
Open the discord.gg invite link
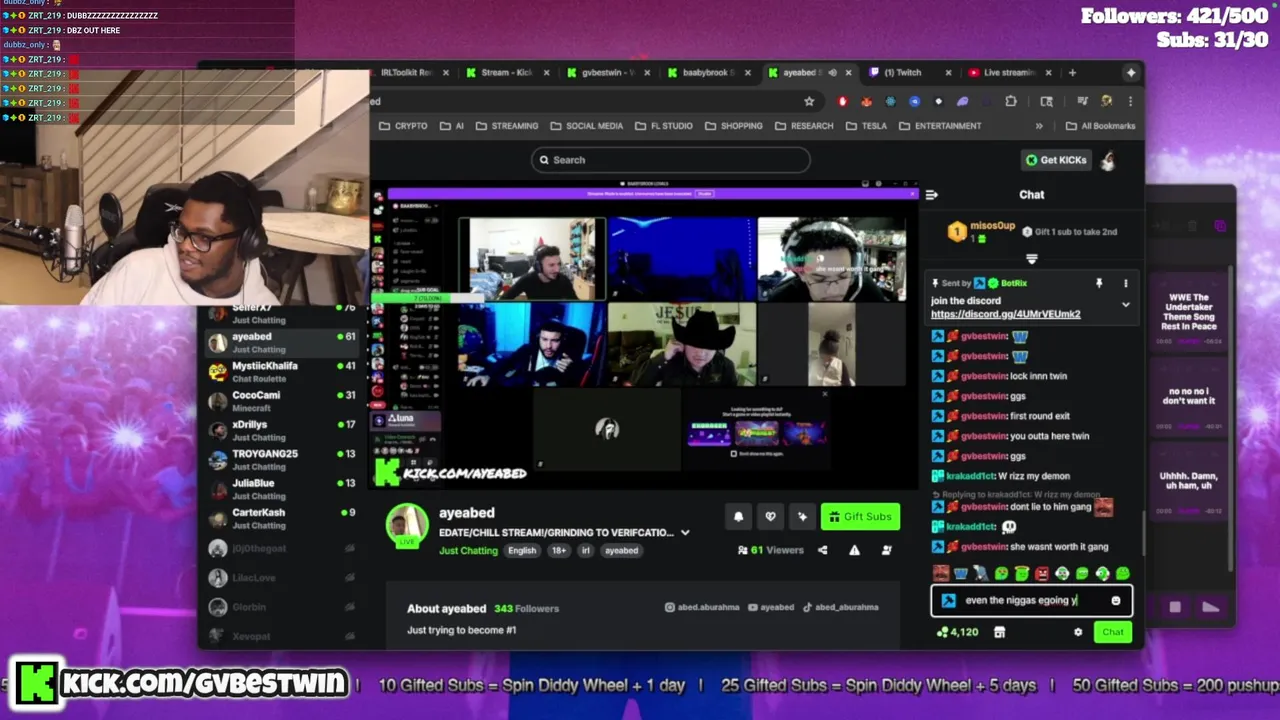1005,314
